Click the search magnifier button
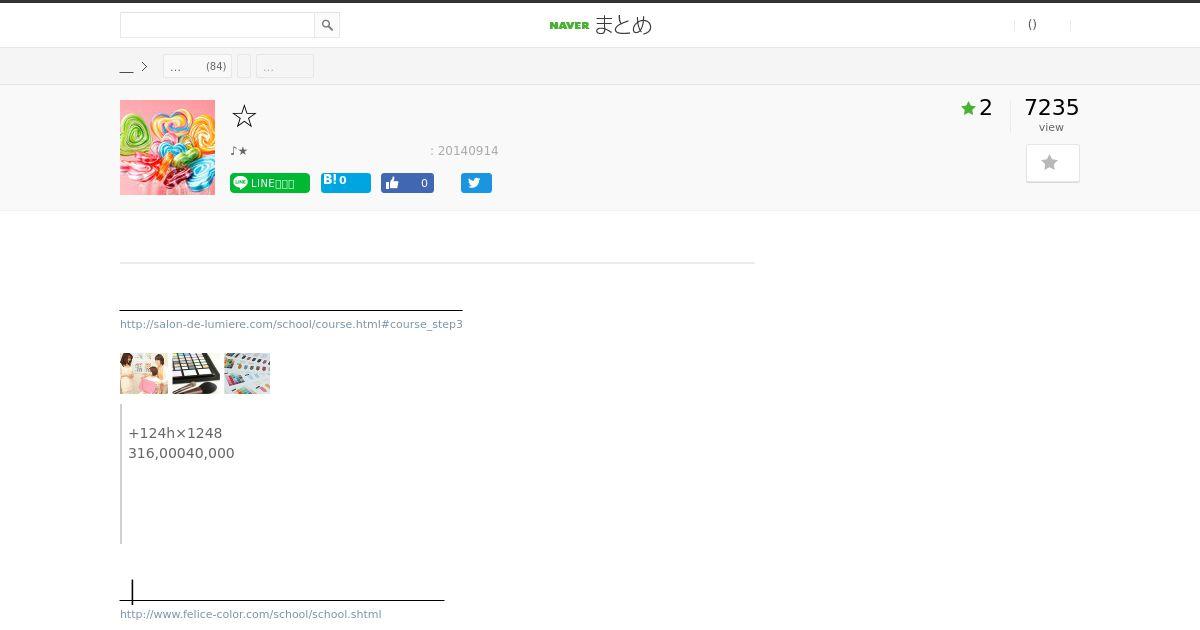 [327, 25]
